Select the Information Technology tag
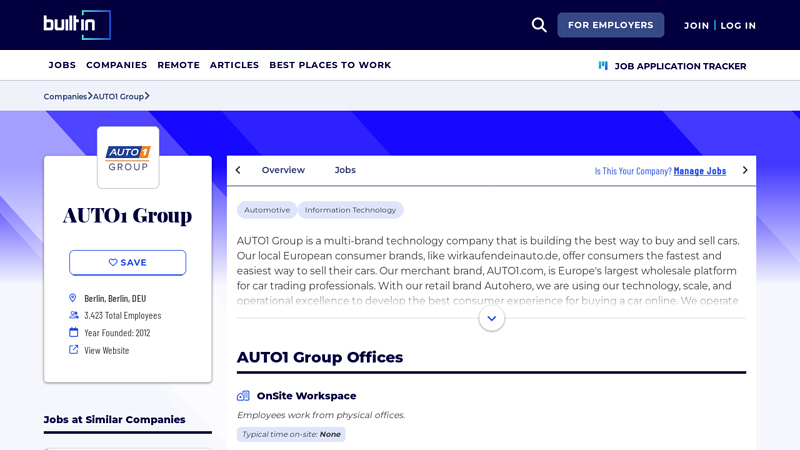 (x=351, y=210)
